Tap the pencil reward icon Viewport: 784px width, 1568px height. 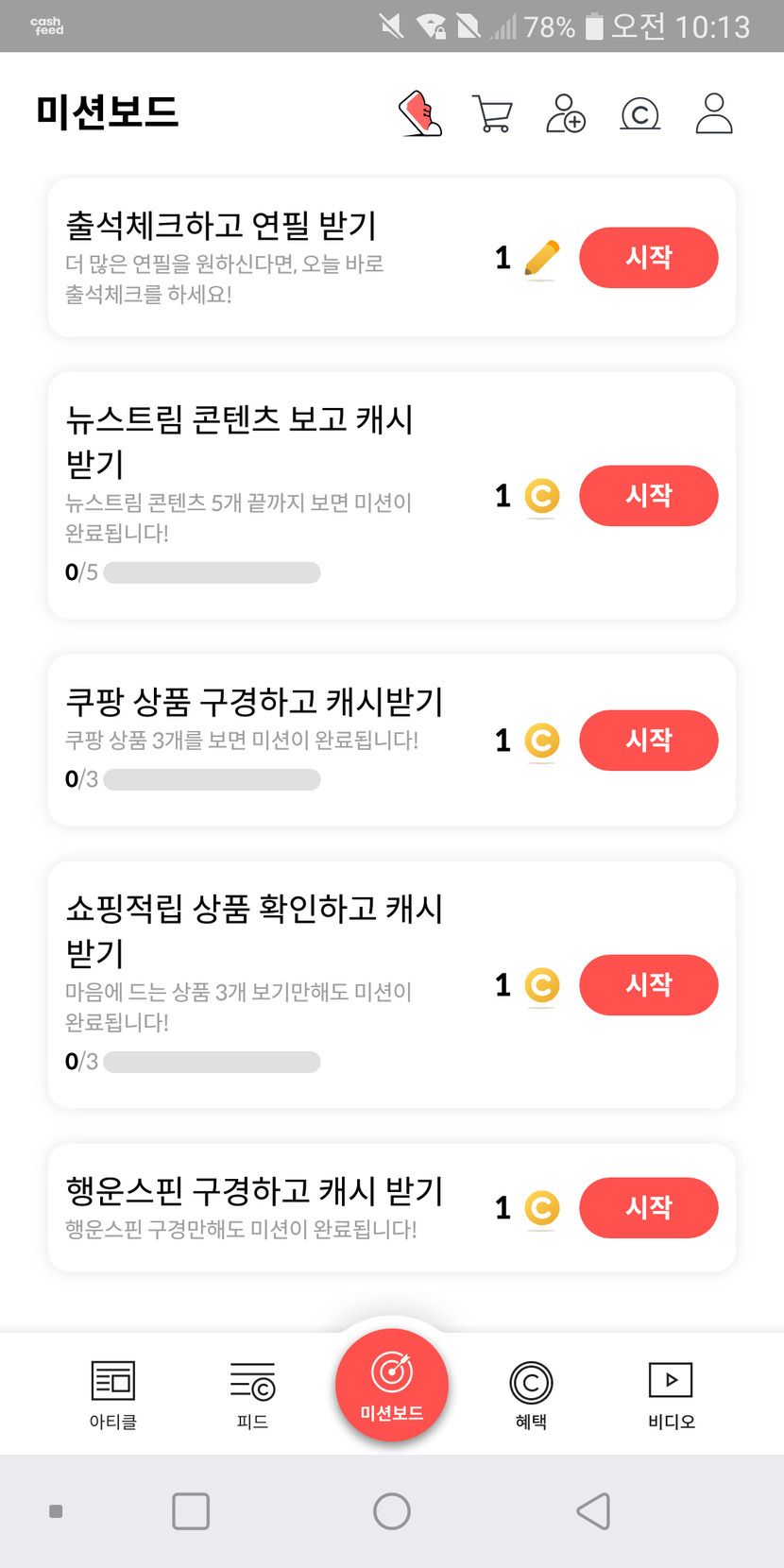coord(541,258)
